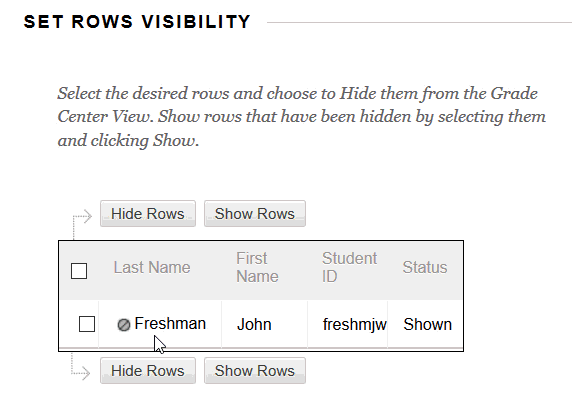Sort by the Student ID column header
Viewport: 580px width, 420px height.
click(349, 267)
